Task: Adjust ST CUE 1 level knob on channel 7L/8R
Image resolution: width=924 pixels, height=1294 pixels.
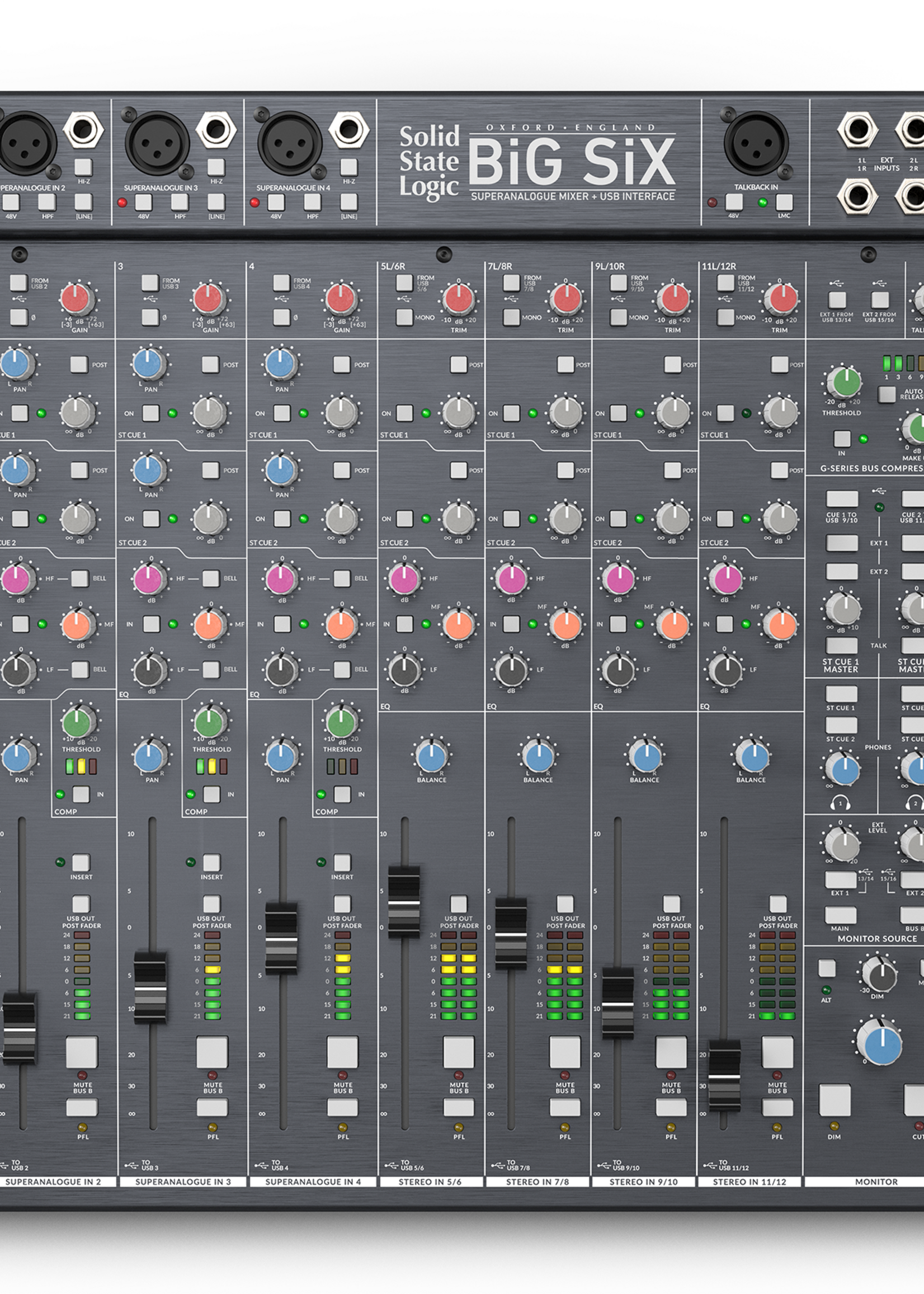Action: pos(565,413)
